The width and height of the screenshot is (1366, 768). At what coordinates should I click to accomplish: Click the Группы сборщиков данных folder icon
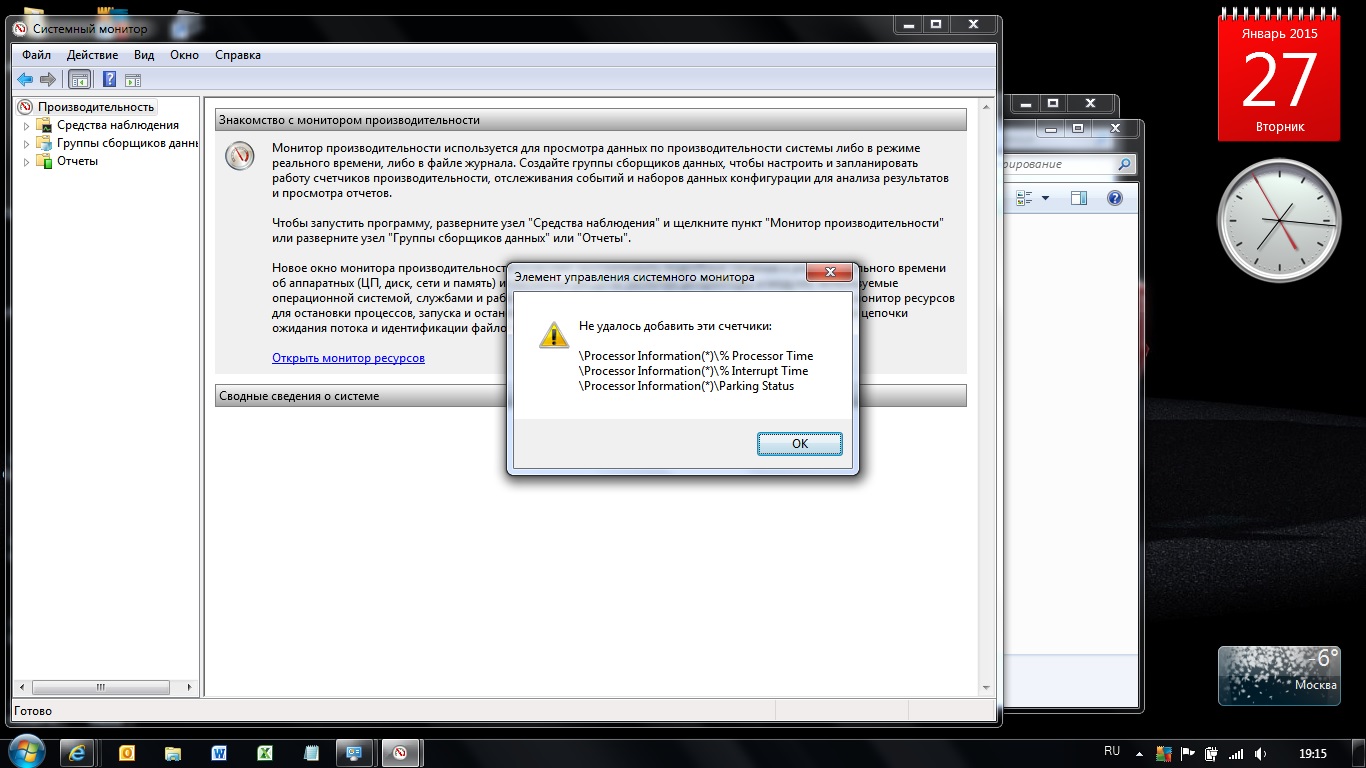43,143
